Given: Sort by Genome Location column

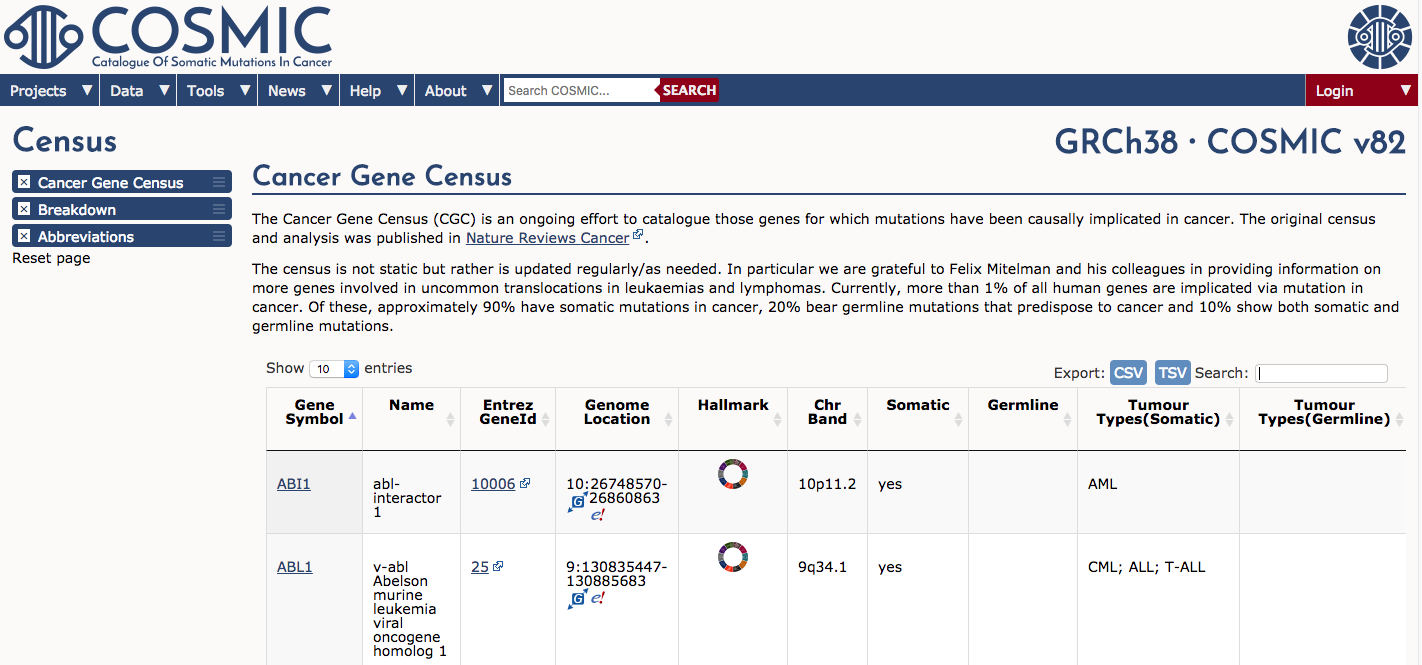Looking at the screenshot, I should click(x=617, y=418).
